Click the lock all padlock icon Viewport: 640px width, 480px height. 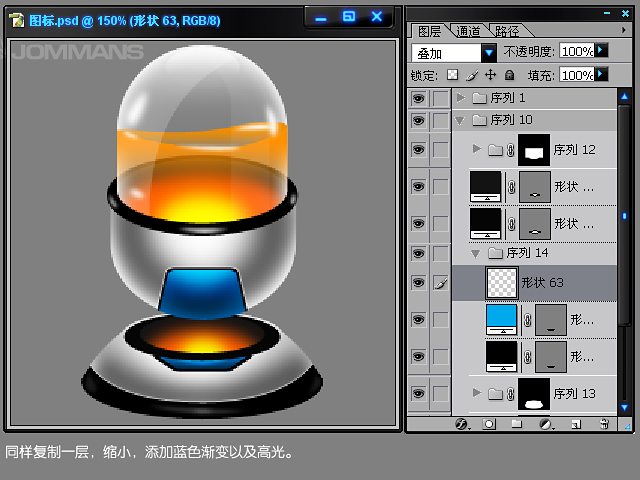[509, 75]
